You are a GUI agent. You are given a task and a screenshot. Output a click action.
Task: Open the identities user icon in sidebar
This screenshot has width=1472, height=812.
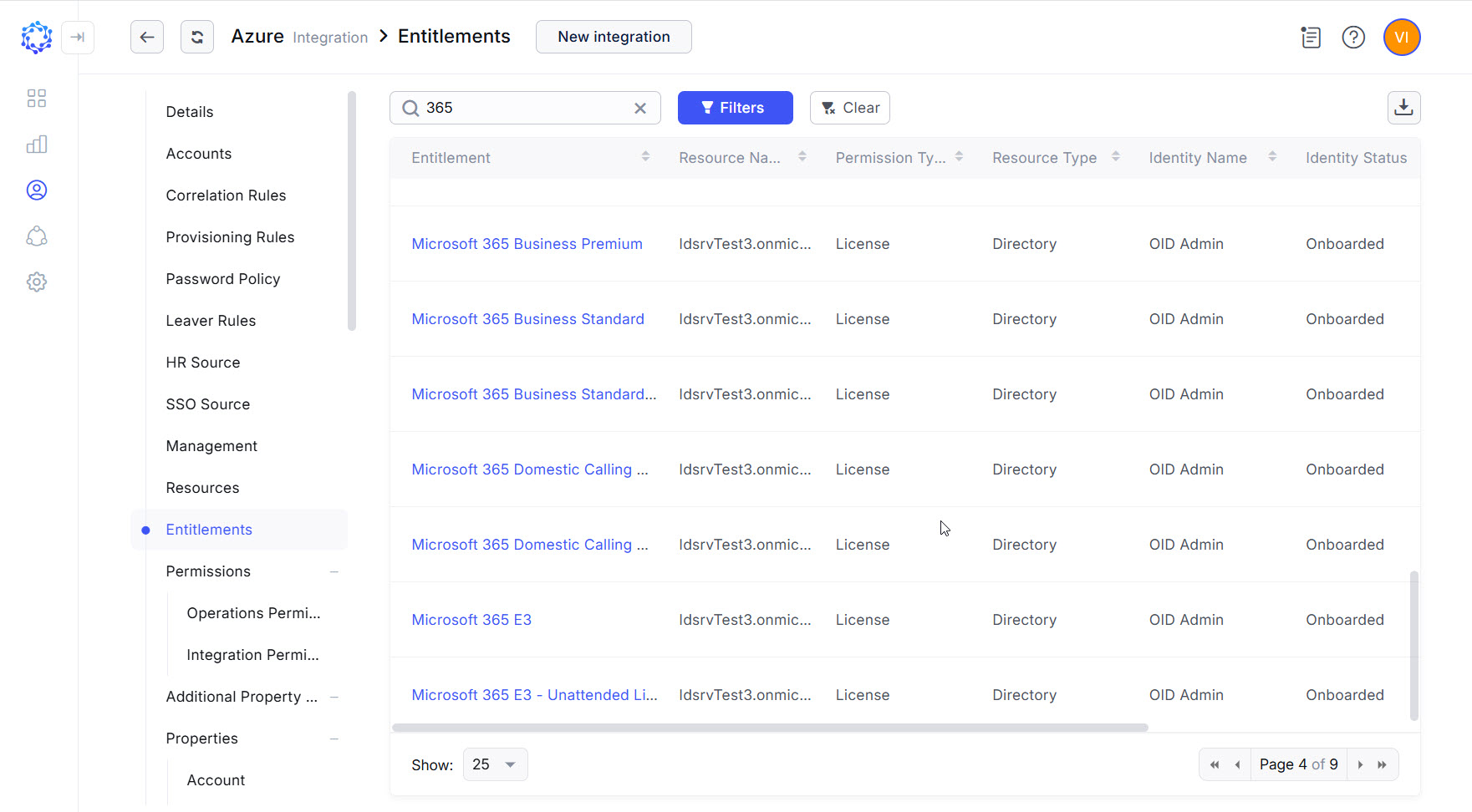point(37,190)
